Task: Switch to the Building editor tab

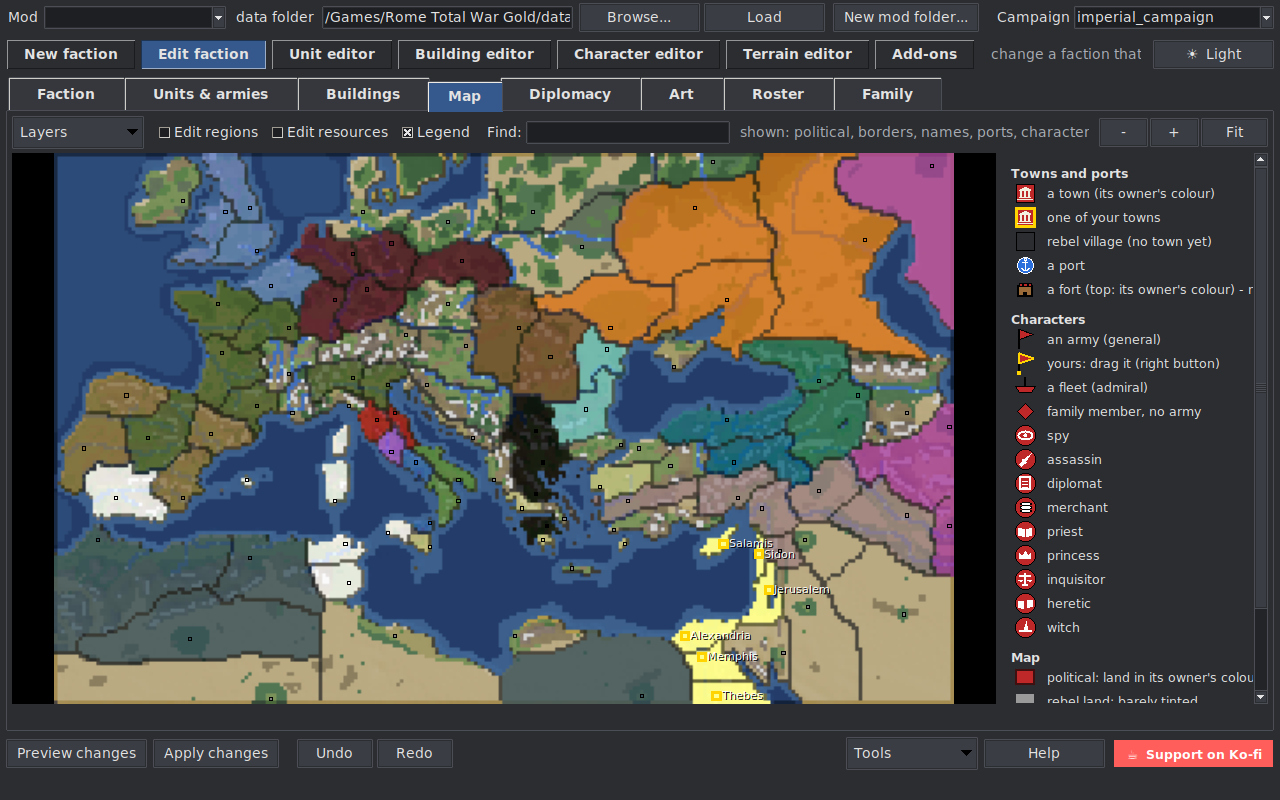Action: [x=474, y=54]
